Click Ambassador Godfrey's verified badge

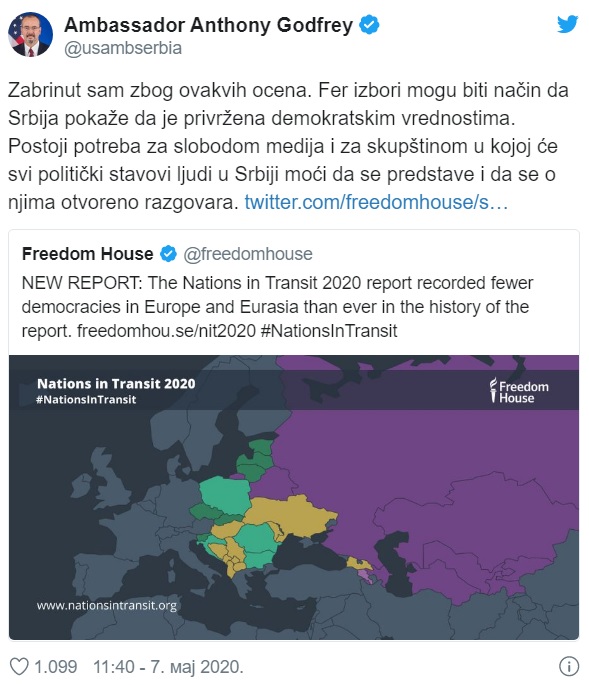click(369, 25)
